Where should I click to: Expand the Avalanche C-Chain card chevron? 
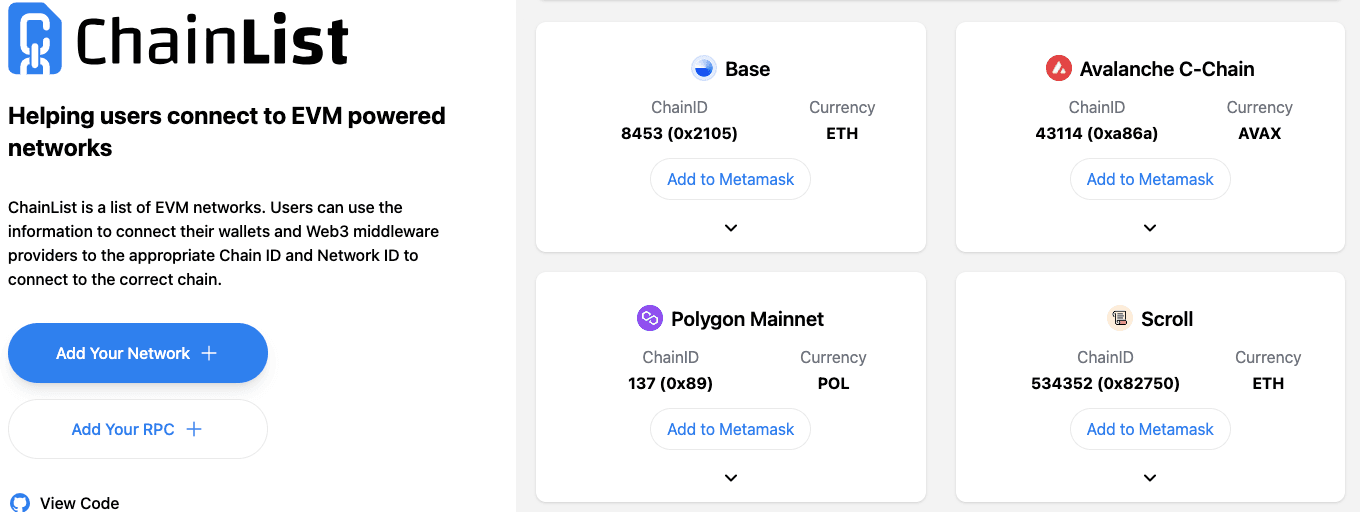click(1150, 228)
